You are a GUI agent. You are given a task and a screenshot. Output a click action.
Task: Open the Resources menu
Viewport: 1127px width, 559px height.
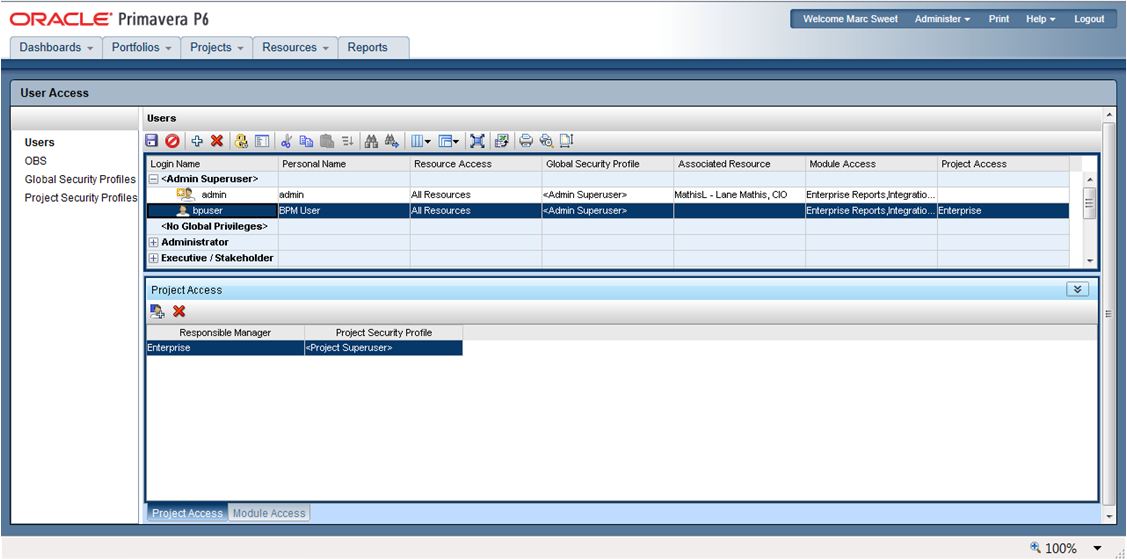tap(295, 47)
